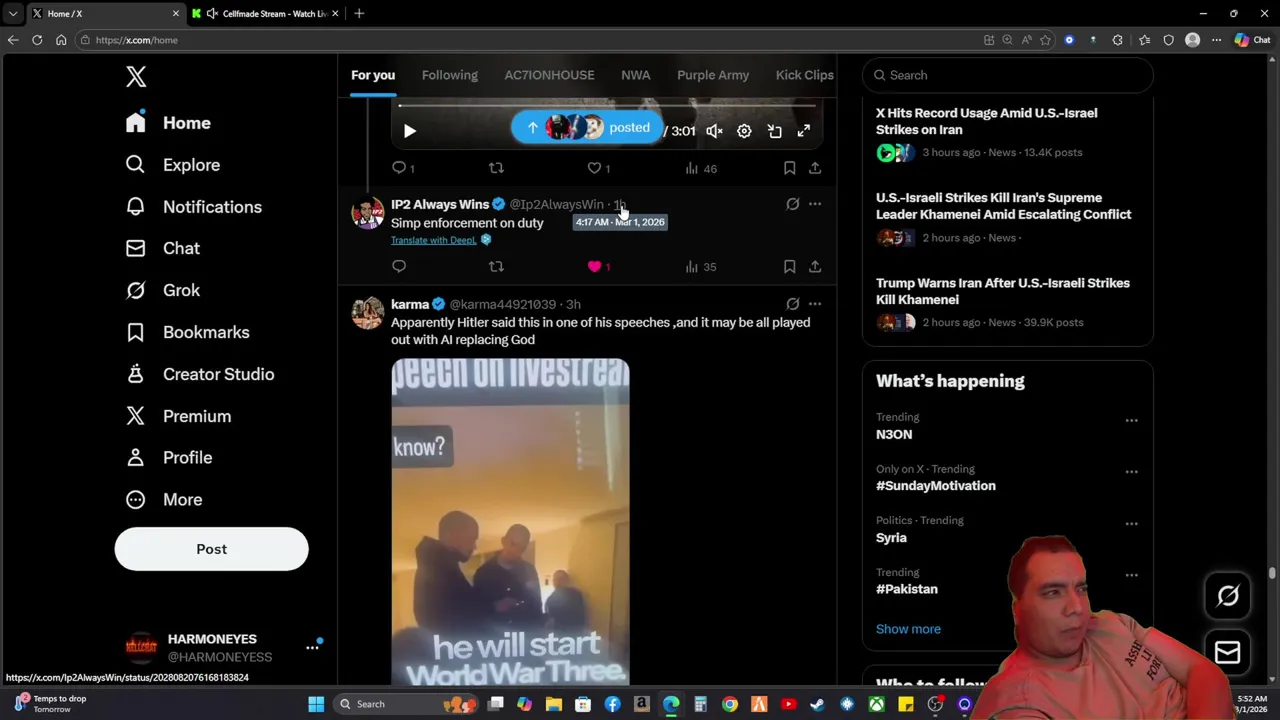Screen dimensions: 1280x720
Task: Open more options for #Pakistan trend
Action: tap(1131, 575)
